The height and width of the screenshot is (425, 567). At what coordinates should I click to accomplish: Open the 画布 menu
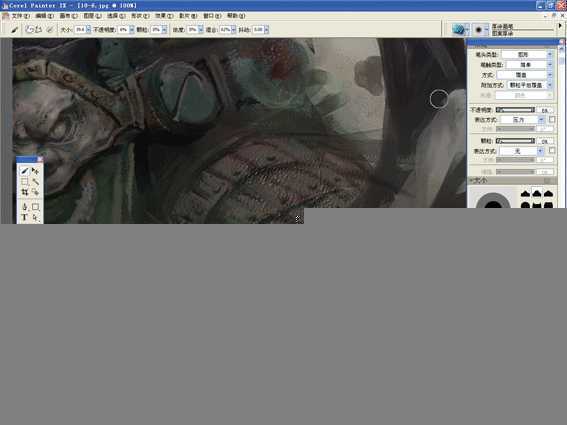pos(68,16)
